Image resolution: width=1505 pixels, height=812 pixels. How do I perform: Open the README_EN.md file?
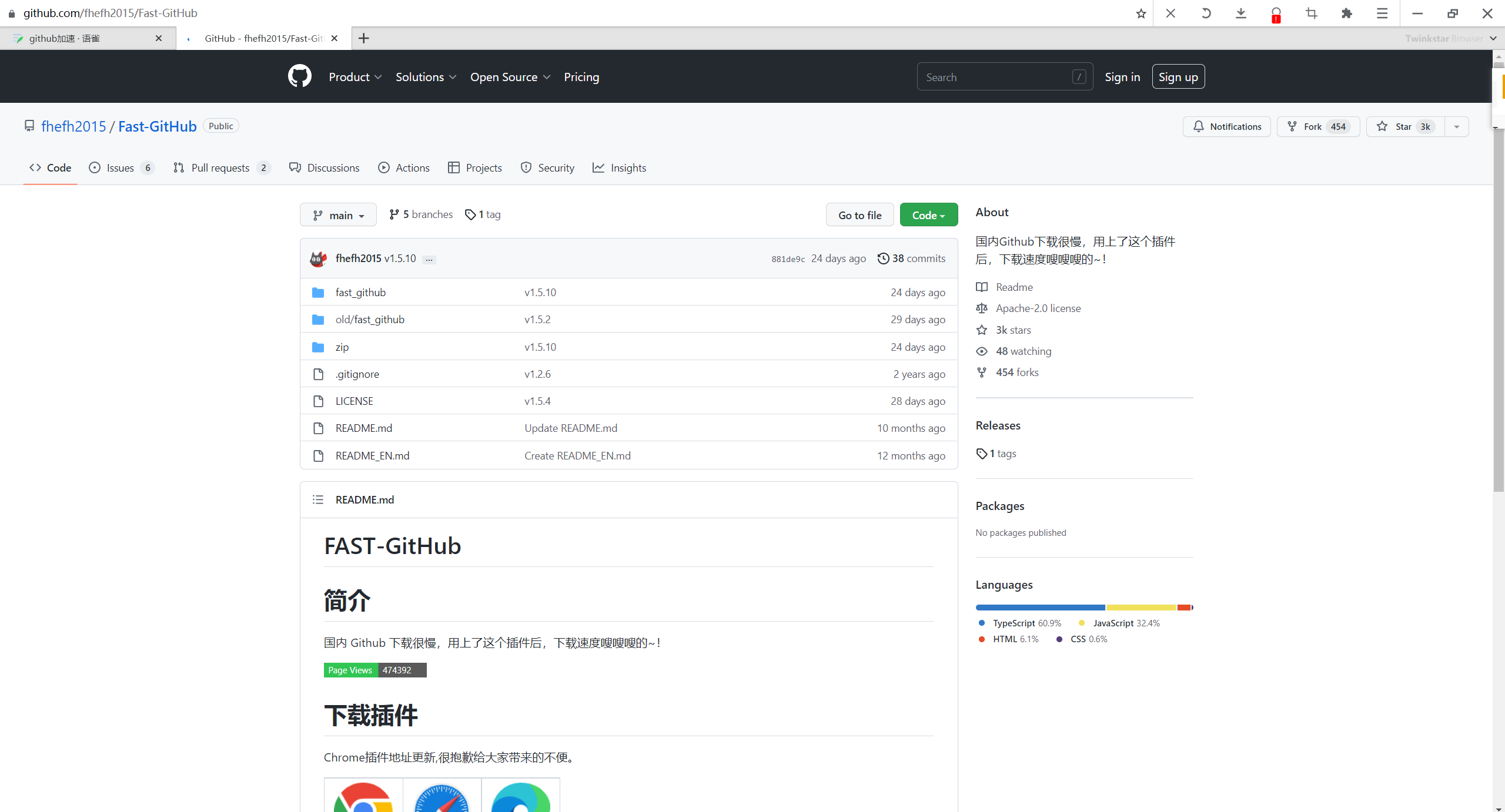coord(372,455)
